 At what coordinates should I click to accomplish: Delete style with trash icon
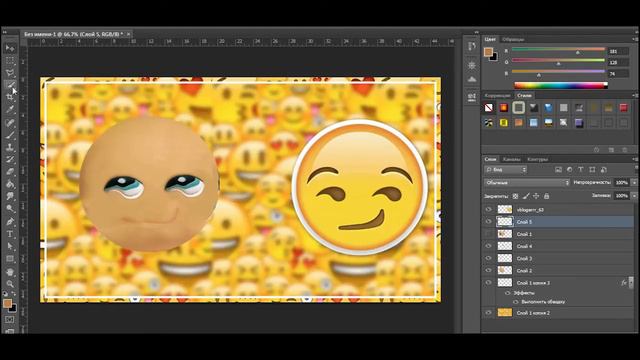[x=624, y=150]
